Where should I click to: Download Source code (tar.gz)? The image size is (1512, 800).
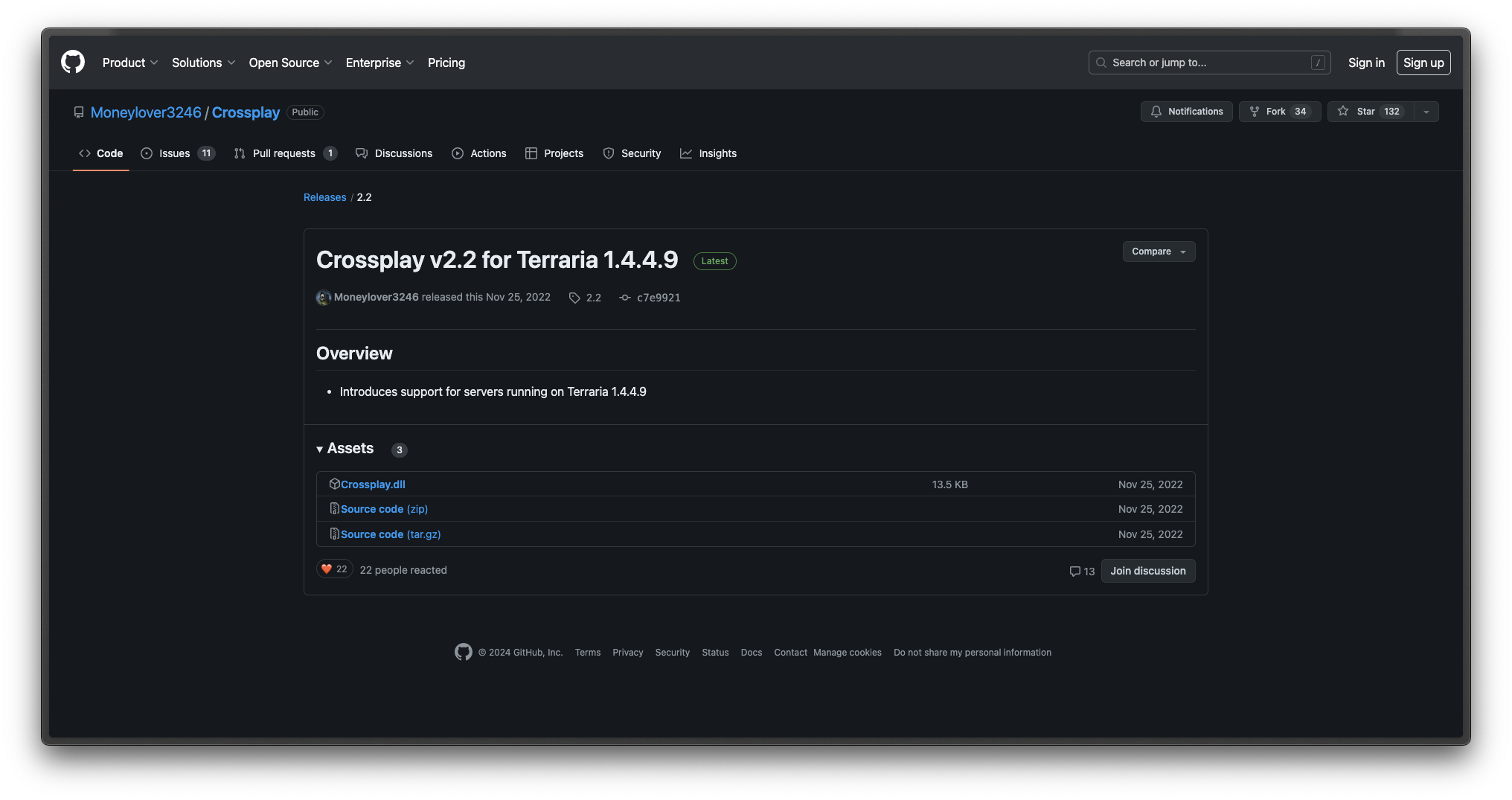[391, 534]
